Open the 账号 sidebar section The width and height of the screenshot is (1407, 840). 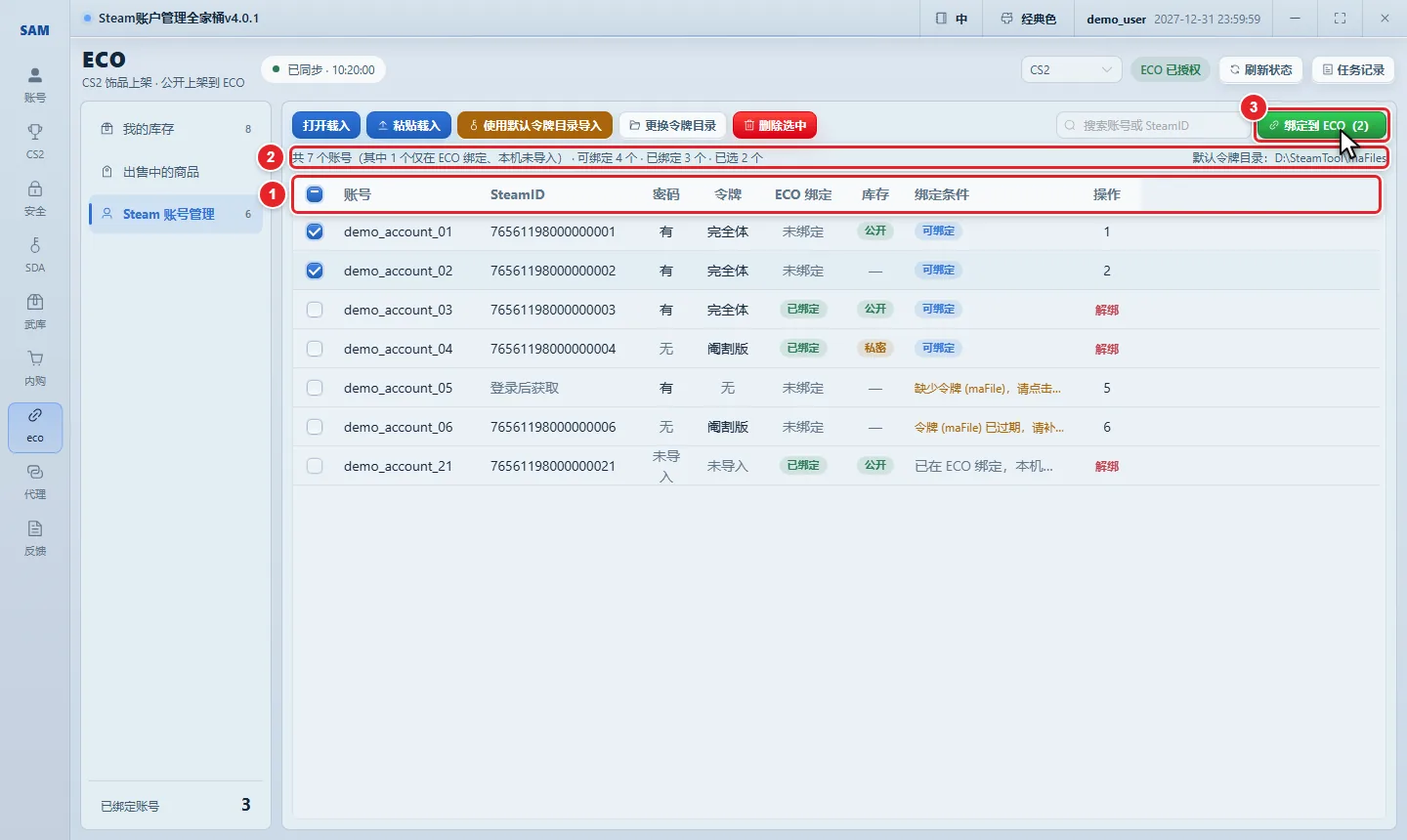(x=35, y=84)
